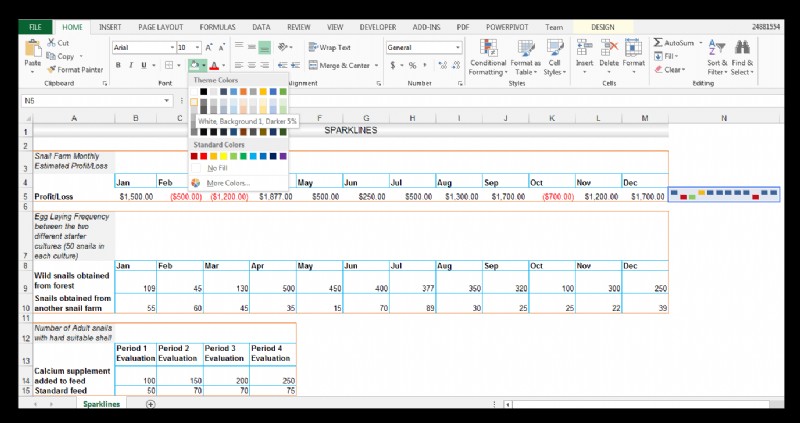Screen dimensions: 800x423
Task: Click the Format Painter brush icon
Action: pos(51,70)
